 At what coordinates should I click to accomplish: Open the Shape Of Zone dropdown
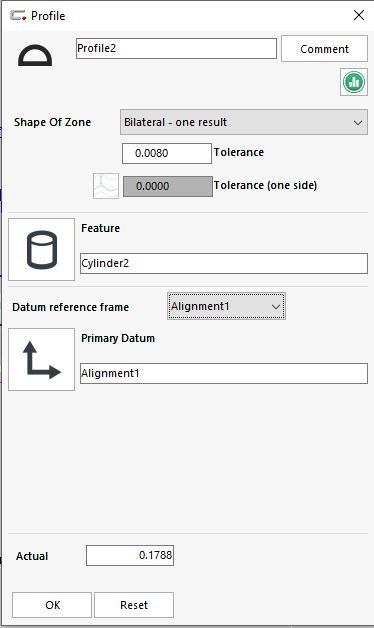tap(244, 122)
